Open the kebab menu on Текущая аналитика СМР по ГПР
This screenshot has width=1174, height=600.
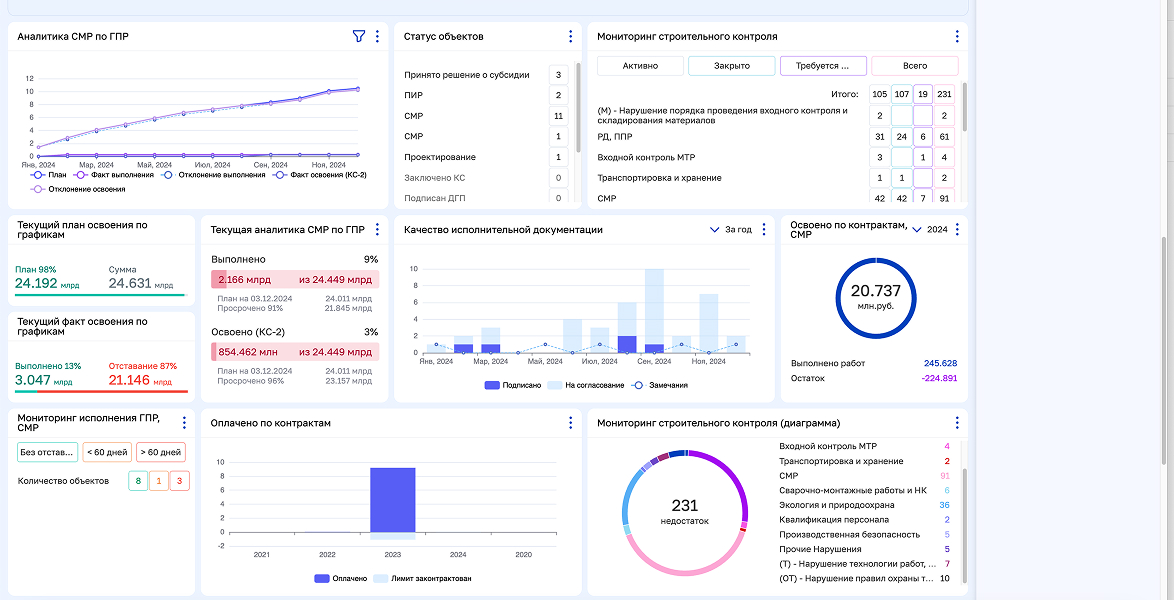tap(377, 229)
